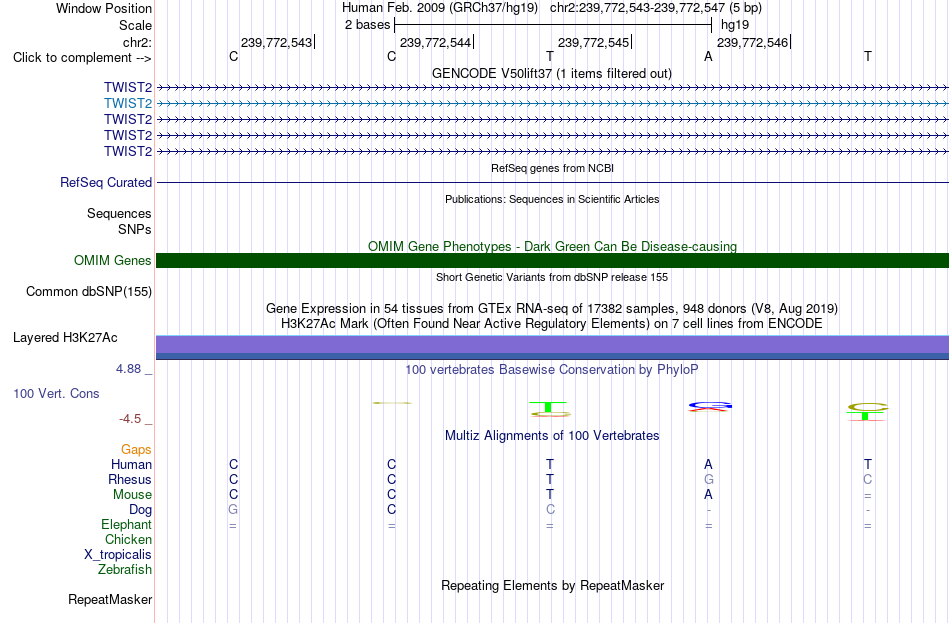Image resolution: width=950 pixels, height=623 pixels.
Task: Click position number 239,772,543 on ruler
Action: [276, 42]
